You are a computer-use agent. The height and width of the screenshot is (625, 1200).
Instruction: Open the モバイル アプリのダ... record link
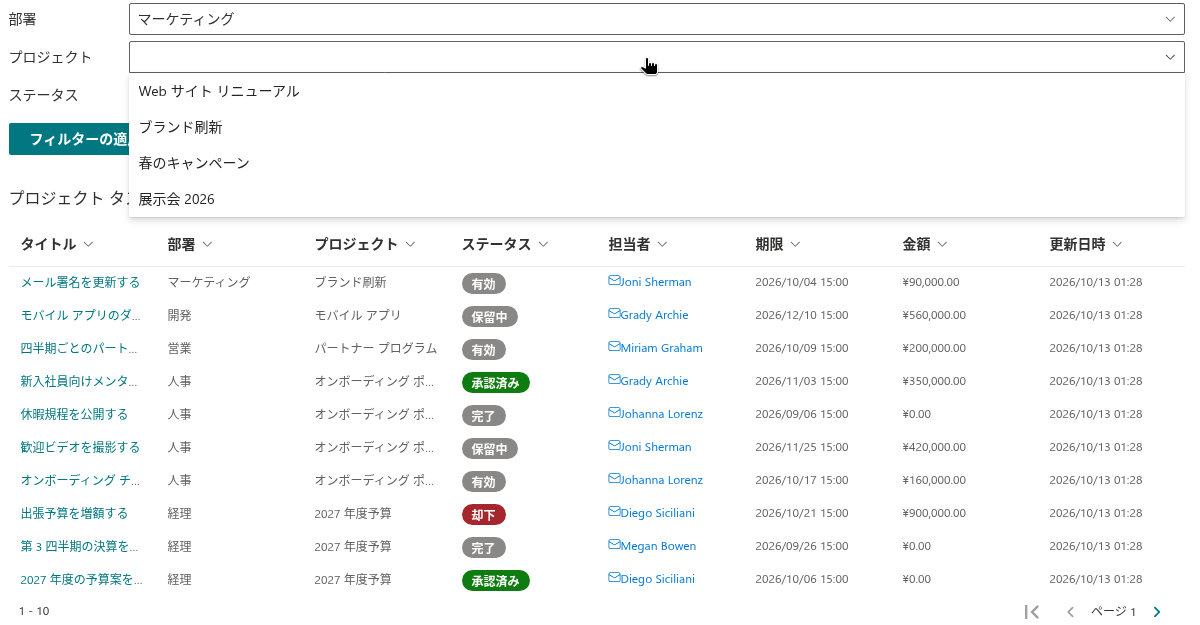tap(81, 315)
